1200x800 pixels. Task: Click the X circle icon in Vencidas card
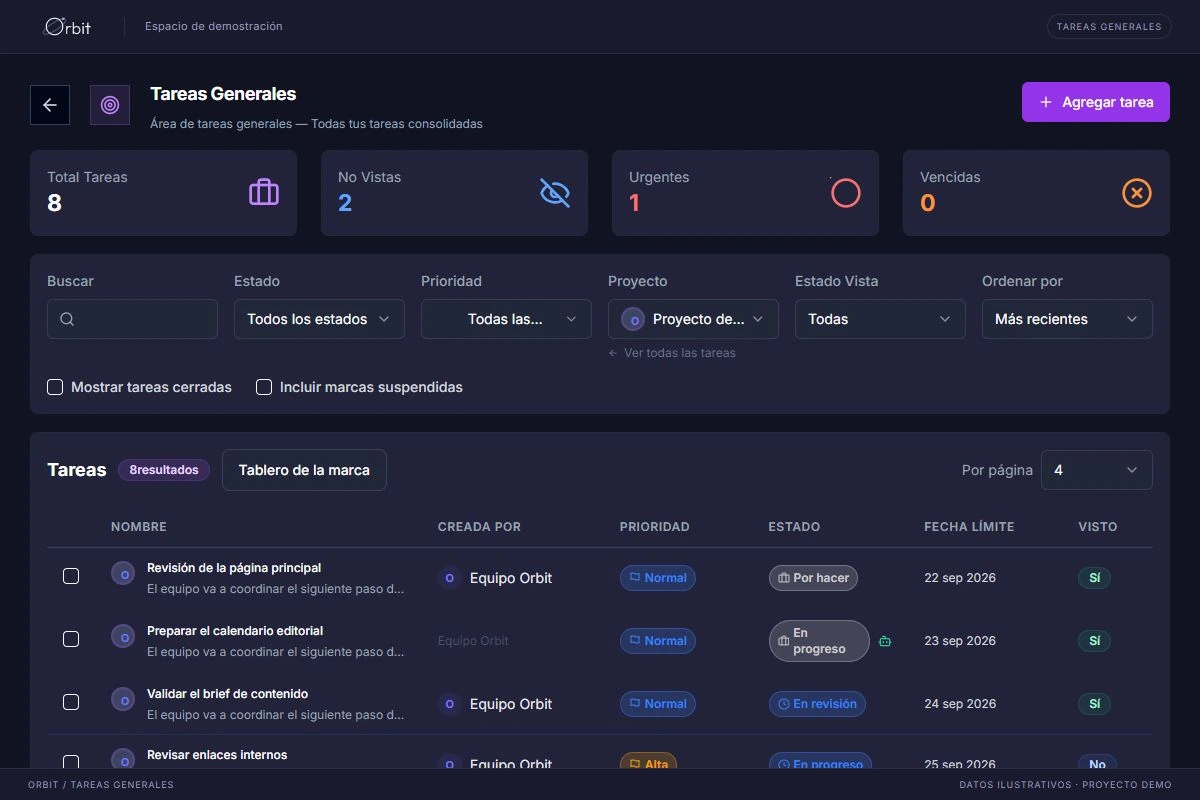(1137, 192)
